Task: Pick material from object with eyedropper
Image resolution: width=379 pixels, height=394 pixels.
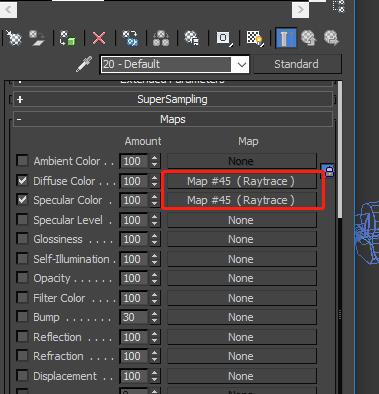Action: (84, 64)
